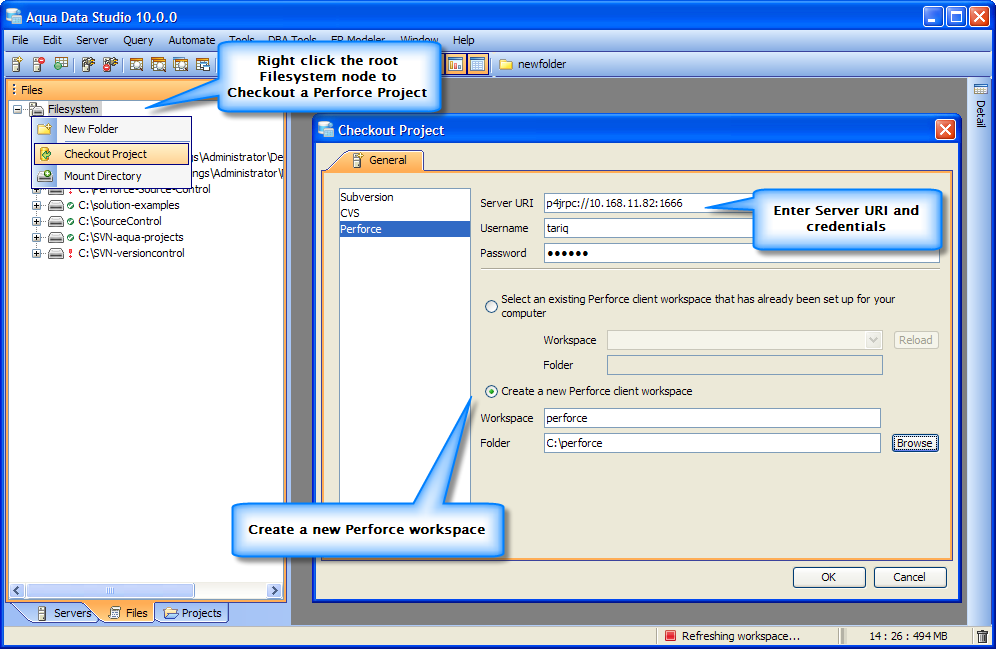This screenshot has height=649, width=996.
Task: Select existing Perforce client workspace option
Action: [491, 306]
